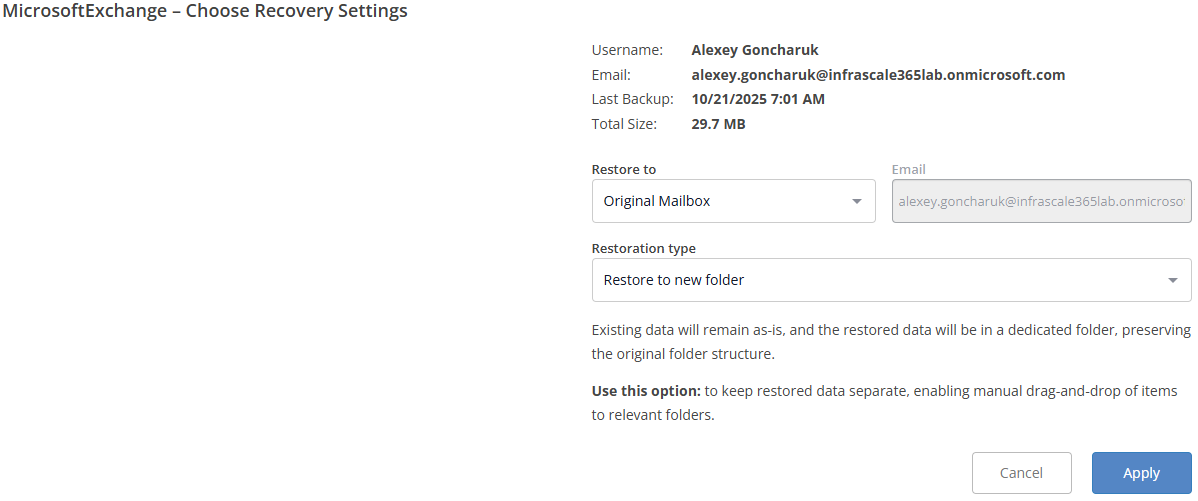The image size is (1198, 501).
Task: Click the Original Mailbox dropdown arrow
Action: [x=857, y=201]
